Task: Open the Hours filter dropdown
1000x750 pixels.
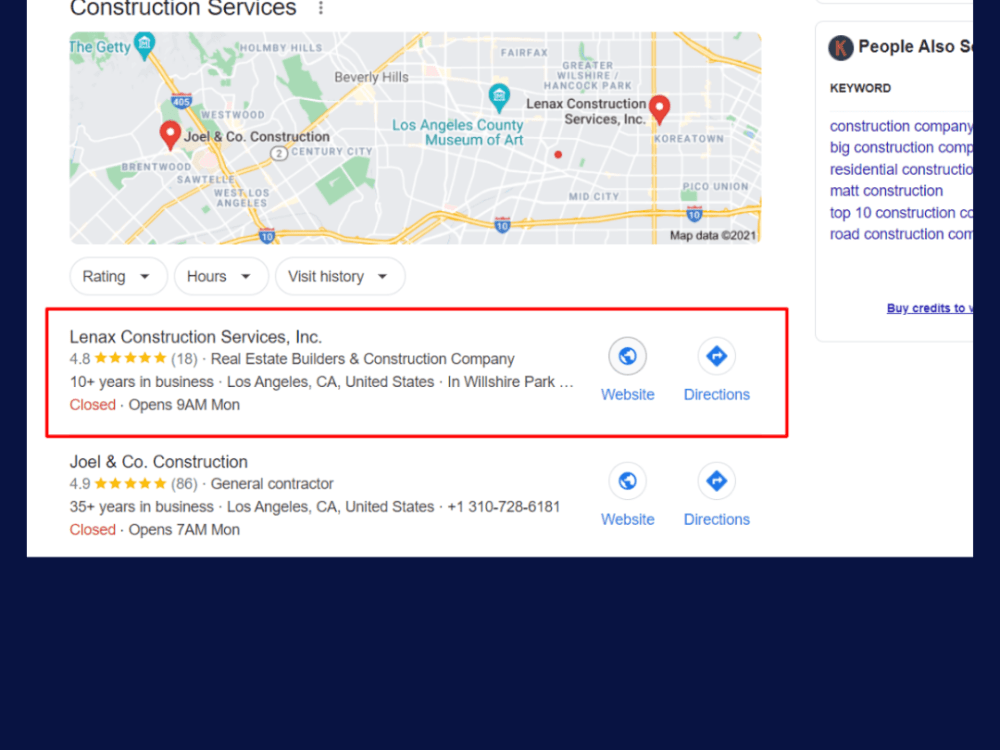Action: (x=221, y=276)
